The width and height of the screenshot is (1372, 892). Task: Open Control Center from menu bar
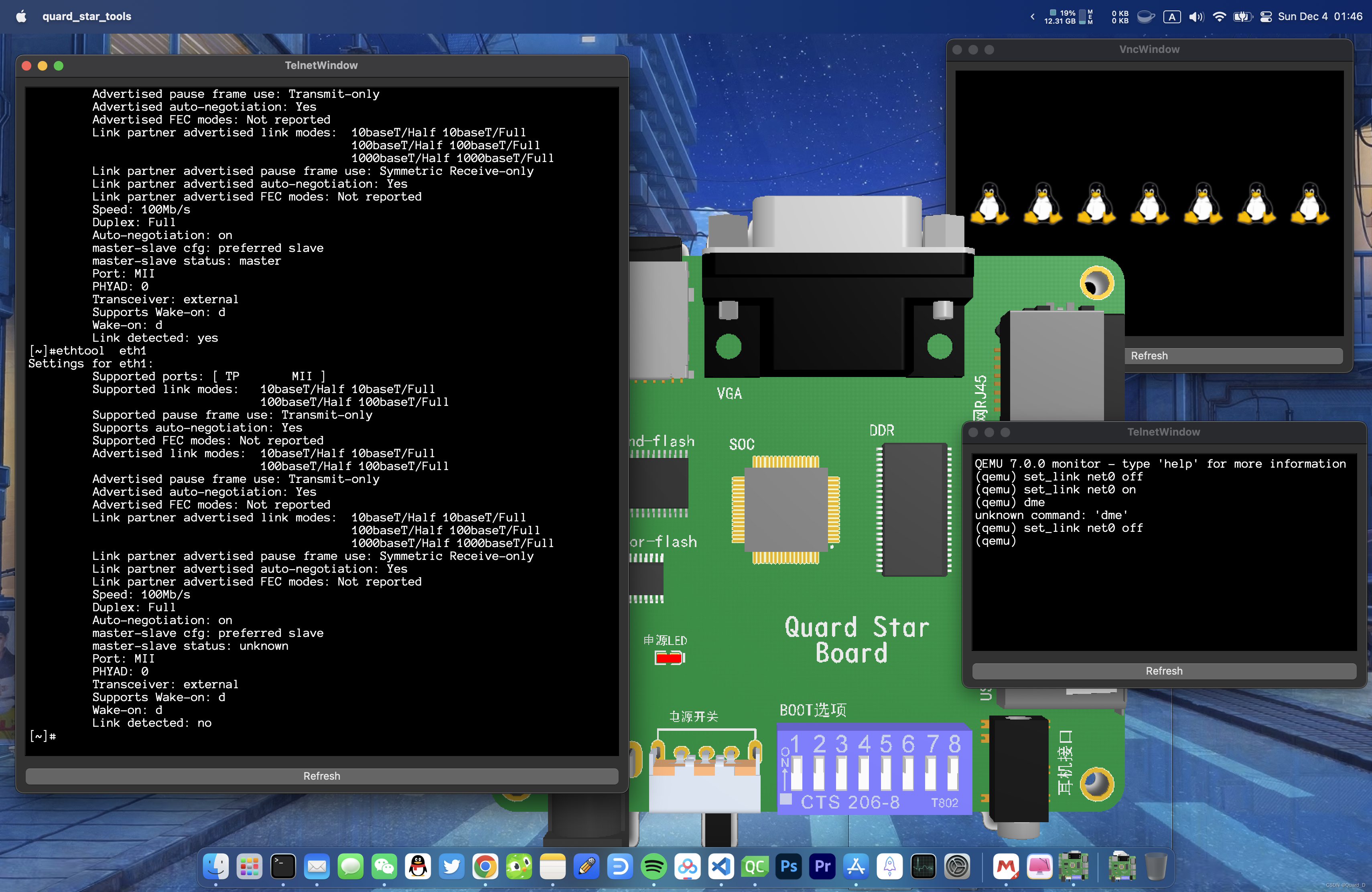coord(1266,16)
